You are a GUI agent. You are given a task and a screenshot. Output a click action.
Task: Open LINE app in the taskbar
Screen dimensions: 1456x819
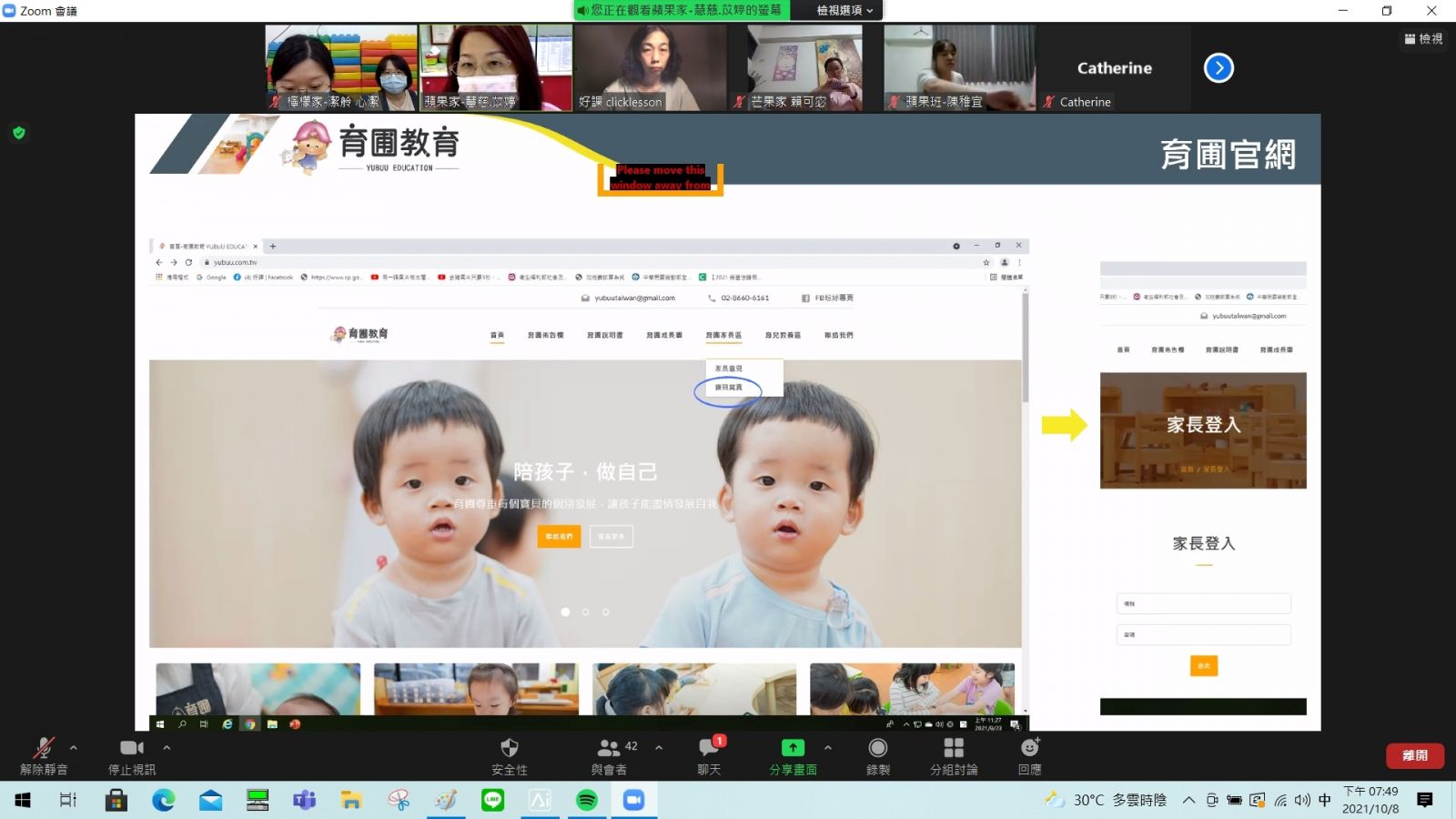(x=492, y=800)
